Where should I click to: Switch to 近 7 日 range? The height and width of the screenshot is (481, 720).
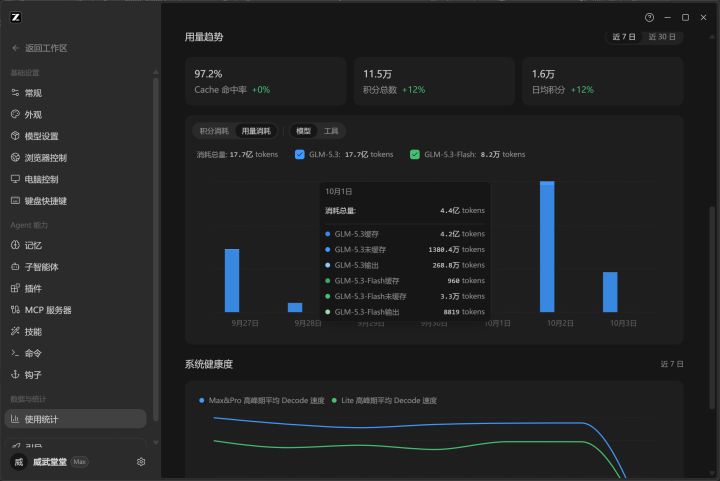pyautogui.click(x=624, y=37)
